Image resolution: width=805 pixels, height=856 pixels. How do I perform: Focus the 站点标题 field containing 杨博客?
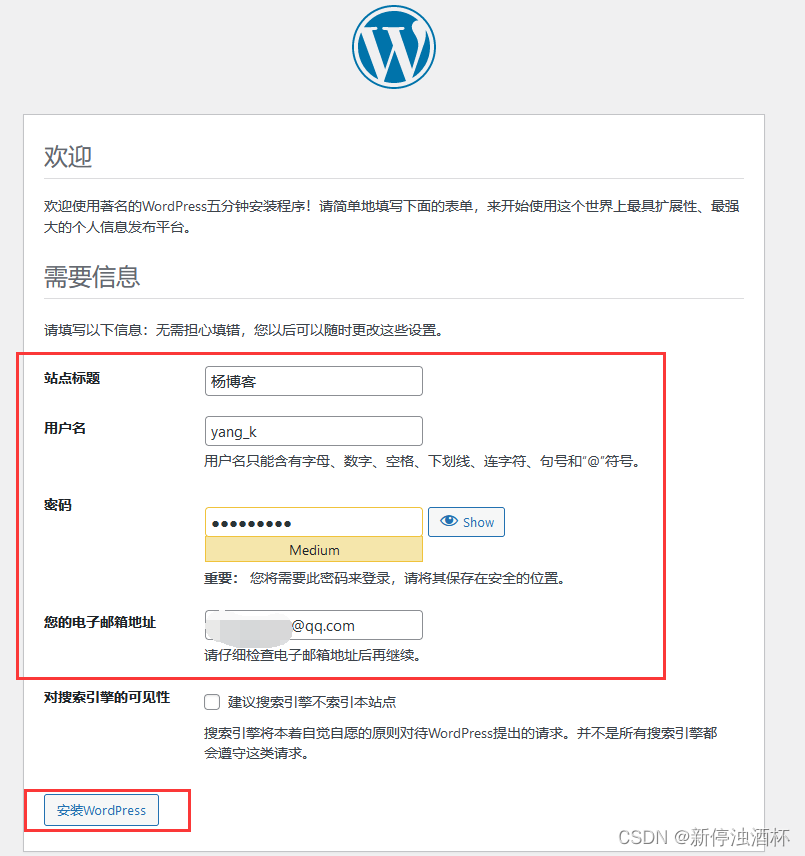point(314,381)
